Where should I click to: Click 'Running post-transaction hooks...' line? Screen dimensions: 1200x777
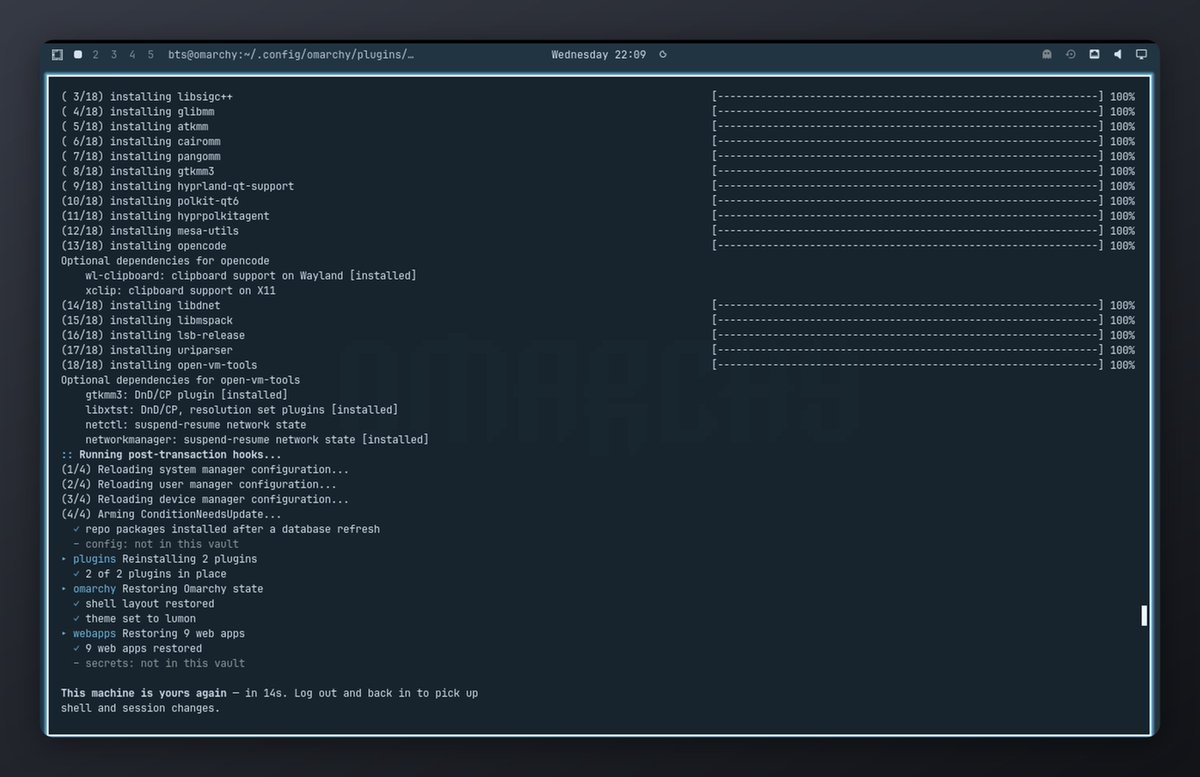tap(171, 455)
